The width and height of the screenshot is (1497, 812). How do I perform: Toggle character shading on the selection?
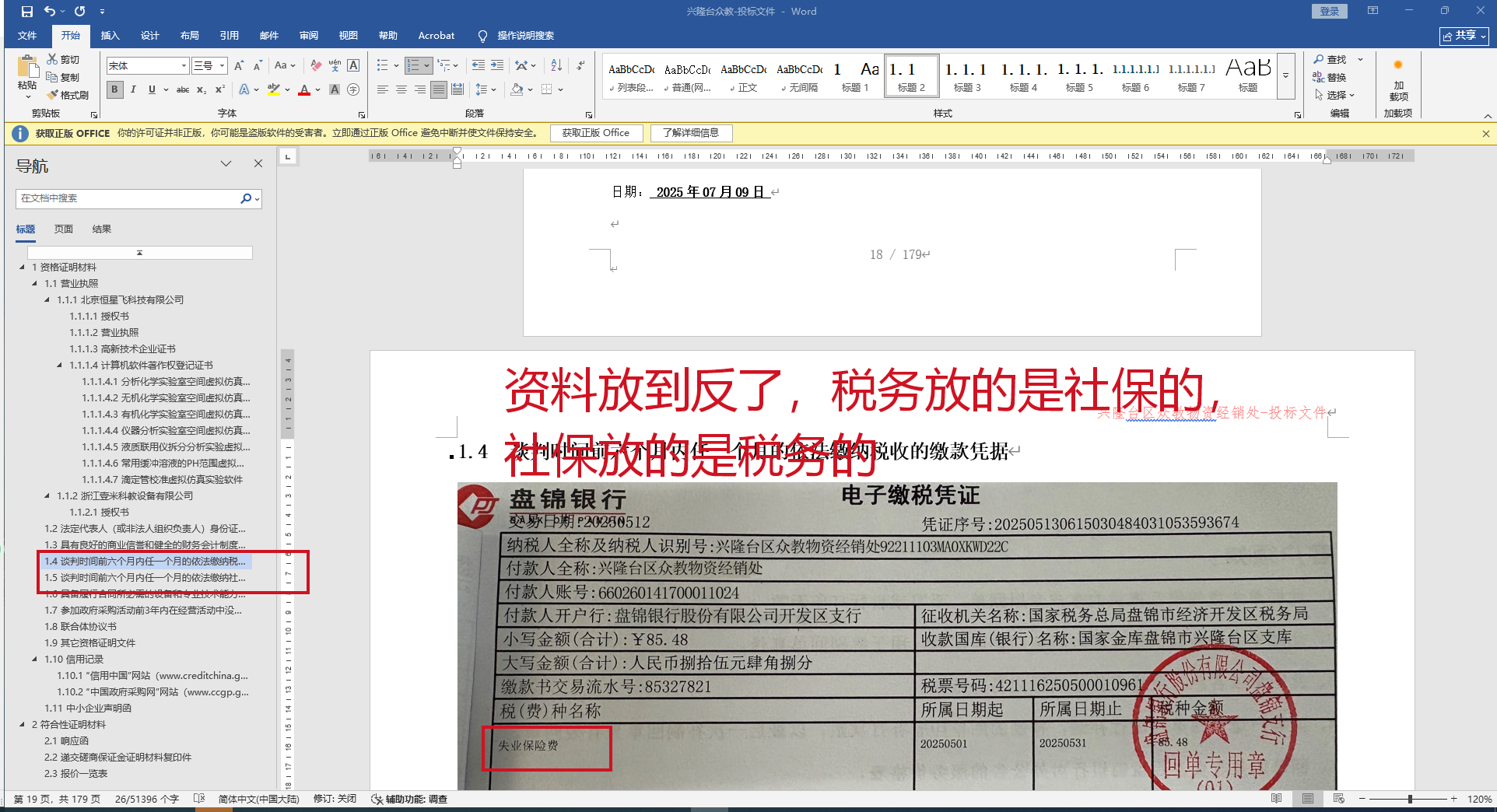(335, 89)
